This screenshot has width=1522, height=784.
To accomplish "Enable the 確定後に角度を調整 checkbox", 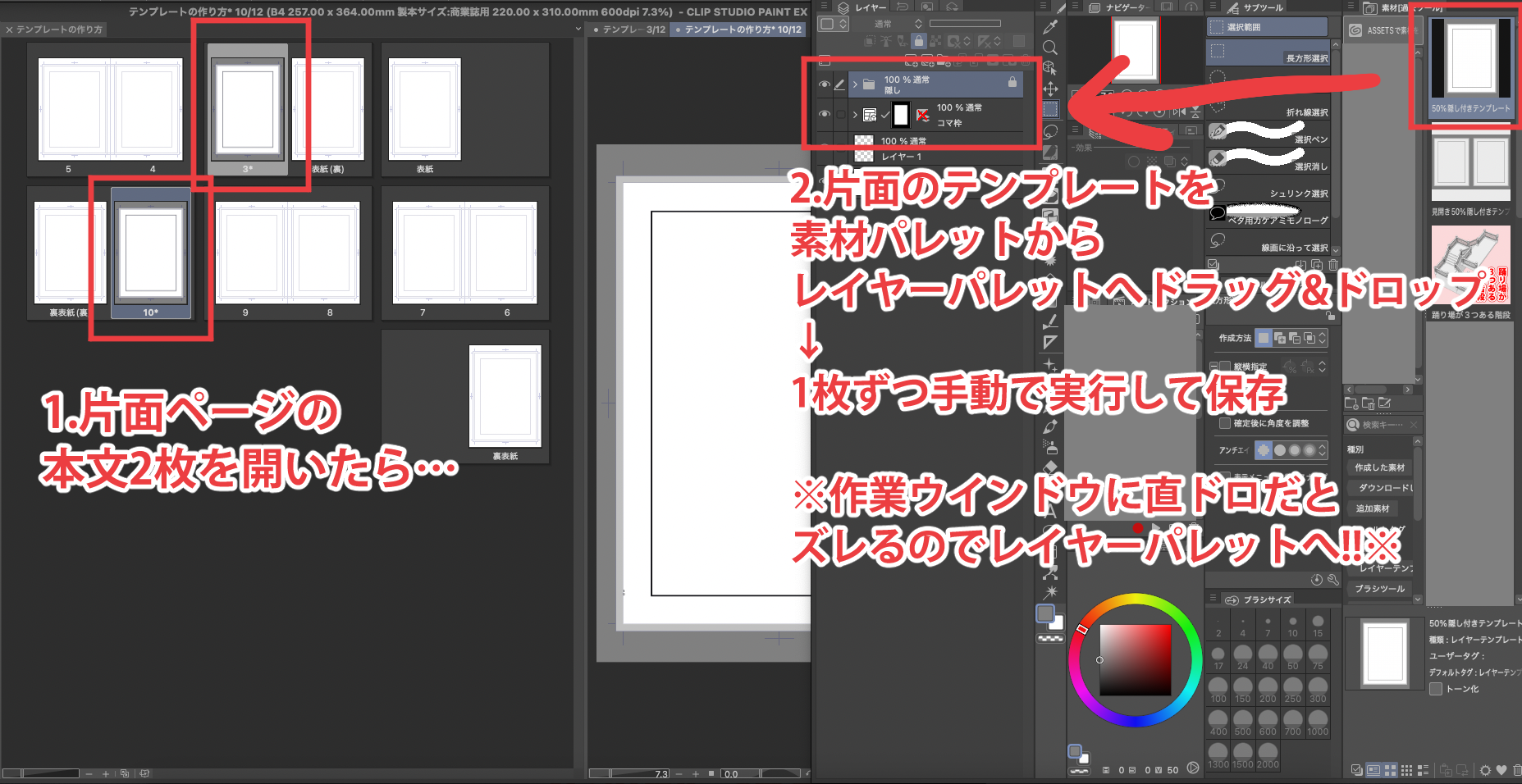I will 1225,423.
